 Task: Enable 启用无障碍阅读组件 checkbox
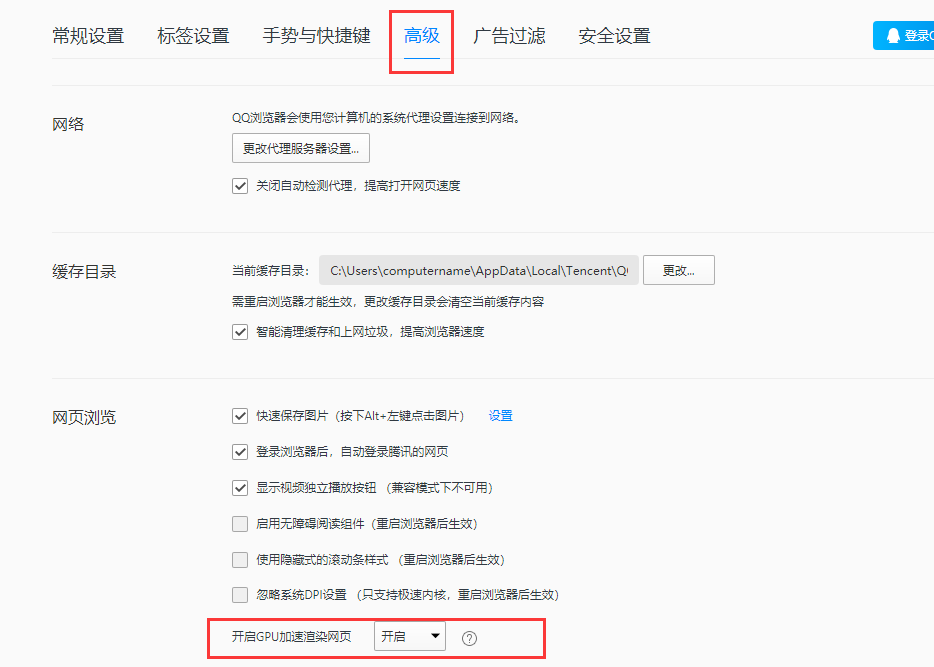click(x=240, y=523)
